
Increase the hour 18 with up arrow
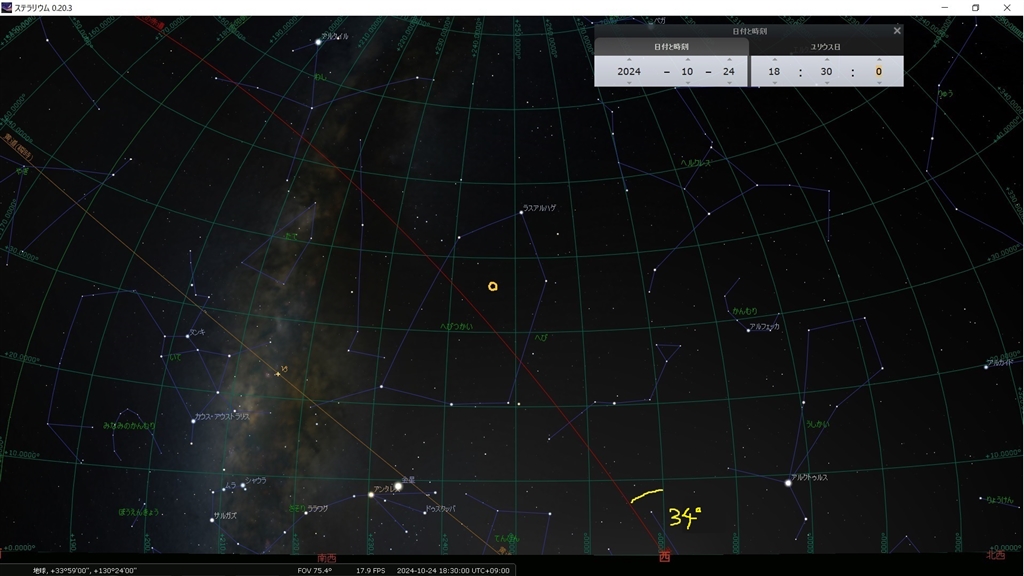click(774, 59)
